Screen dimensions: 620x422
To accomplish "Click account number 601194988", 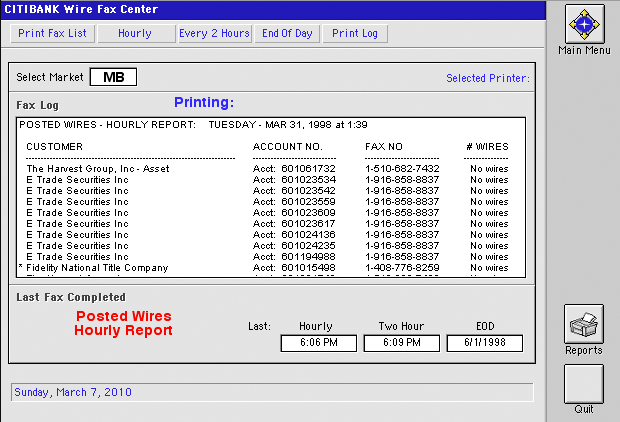I will tap(308, 257).
